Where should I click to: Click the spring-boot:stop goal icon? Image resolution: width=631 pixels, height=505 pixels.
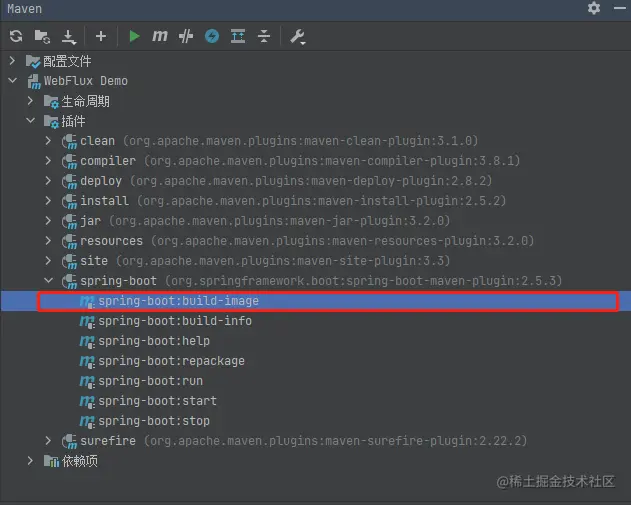click(x=87, y=421)
